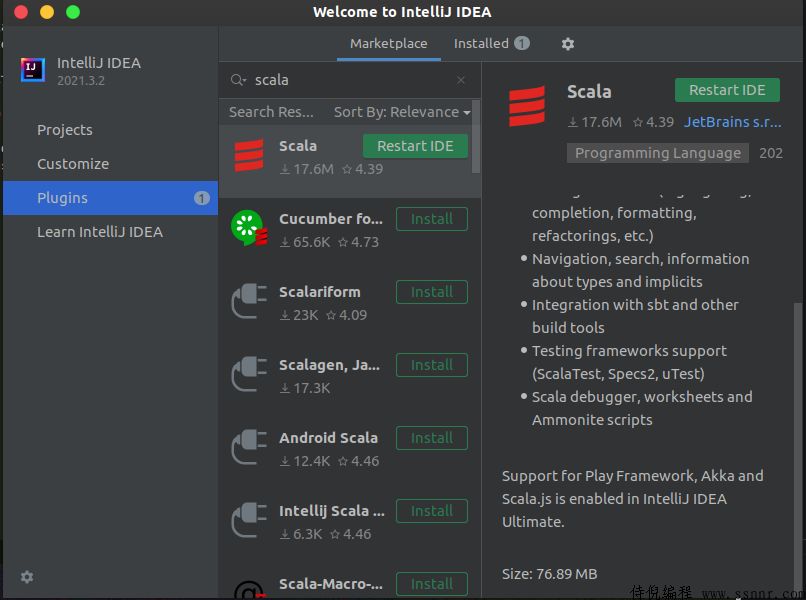Click the IntelliJ IDEA logo icon
This screenshot has height=600, width=806.
pos(32,70)
